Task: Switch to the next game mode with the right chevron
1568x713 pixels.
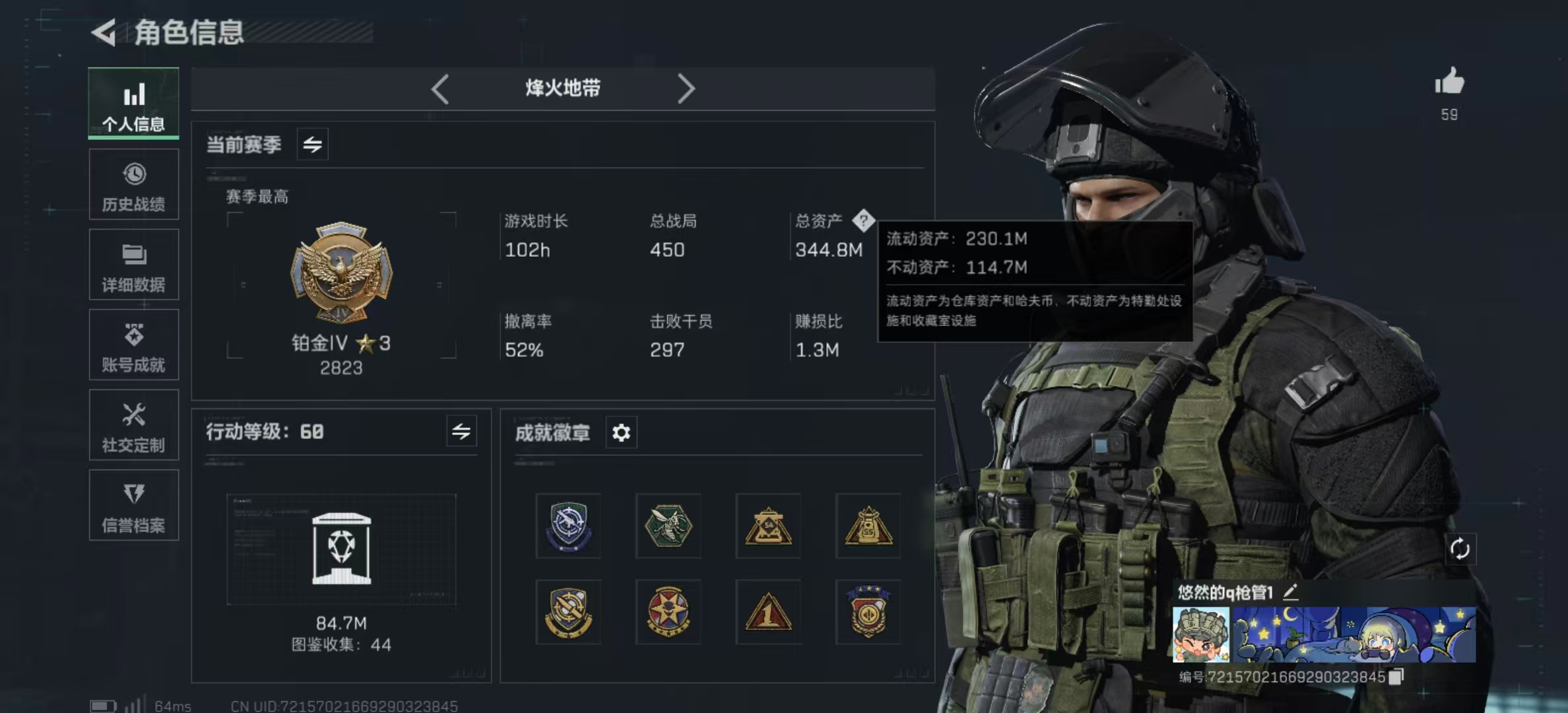Action: point(686,88)
